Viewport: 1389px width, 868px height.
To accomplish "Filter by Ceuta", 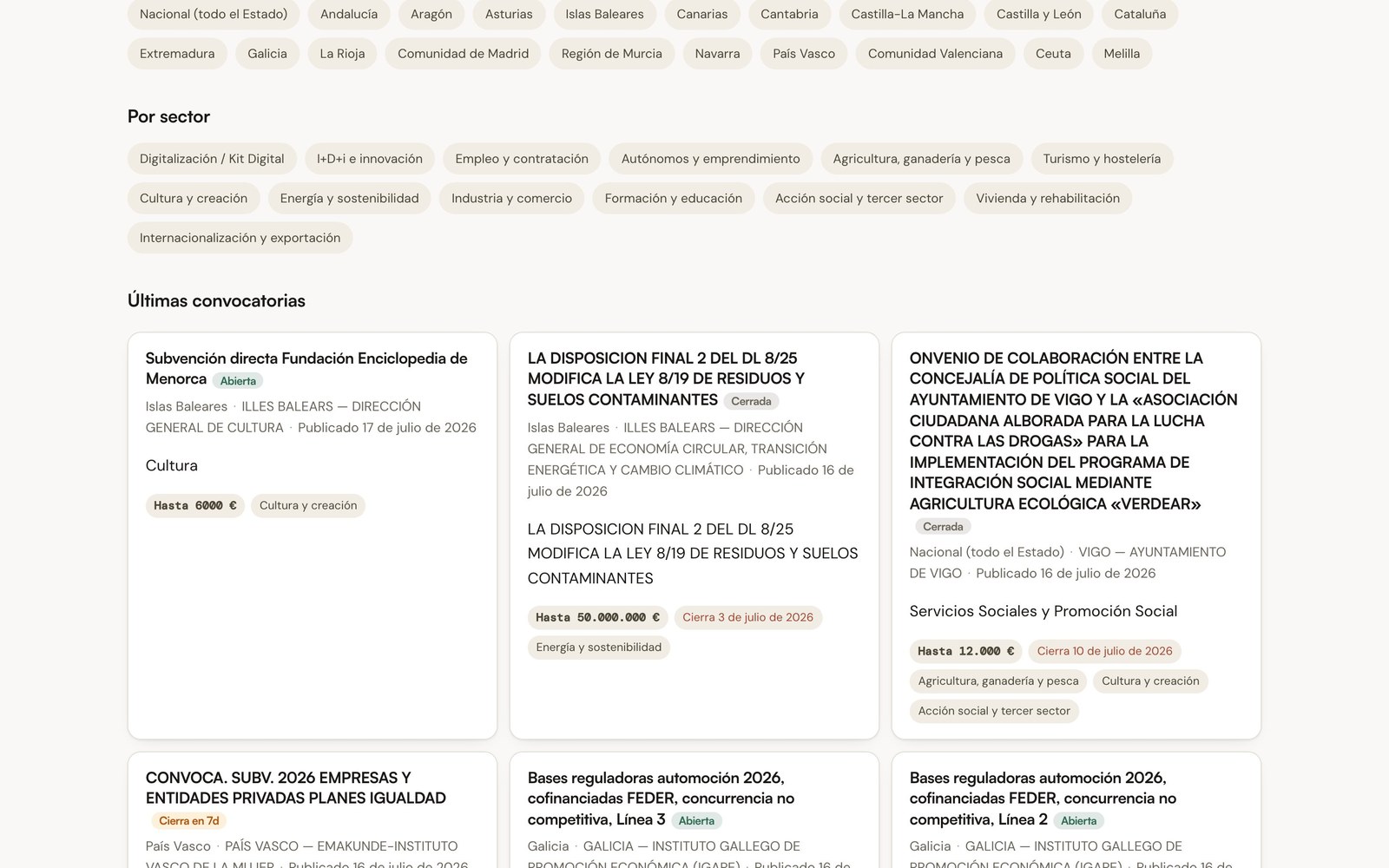I will (x=1053, y=54).
